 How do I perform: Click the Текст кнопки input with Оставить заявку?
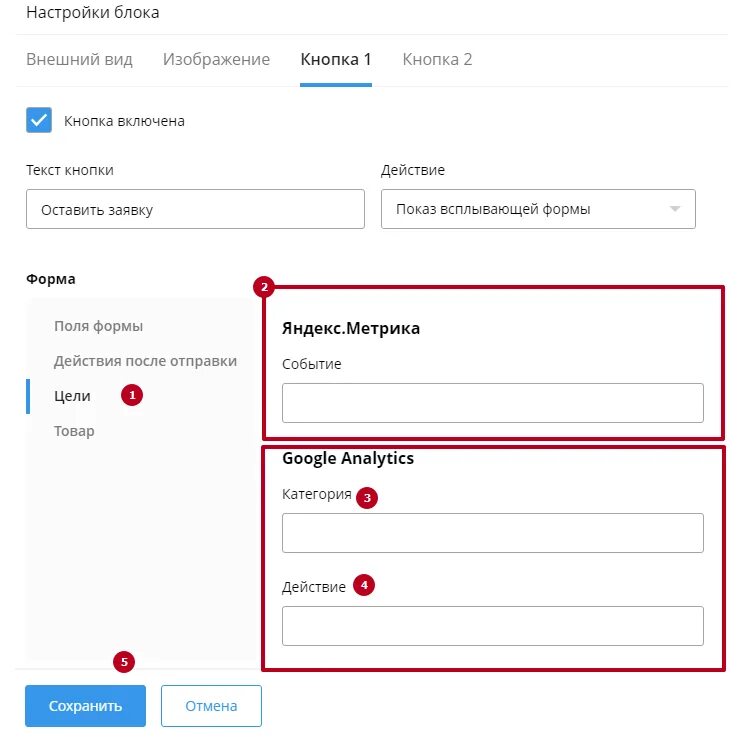195,210
